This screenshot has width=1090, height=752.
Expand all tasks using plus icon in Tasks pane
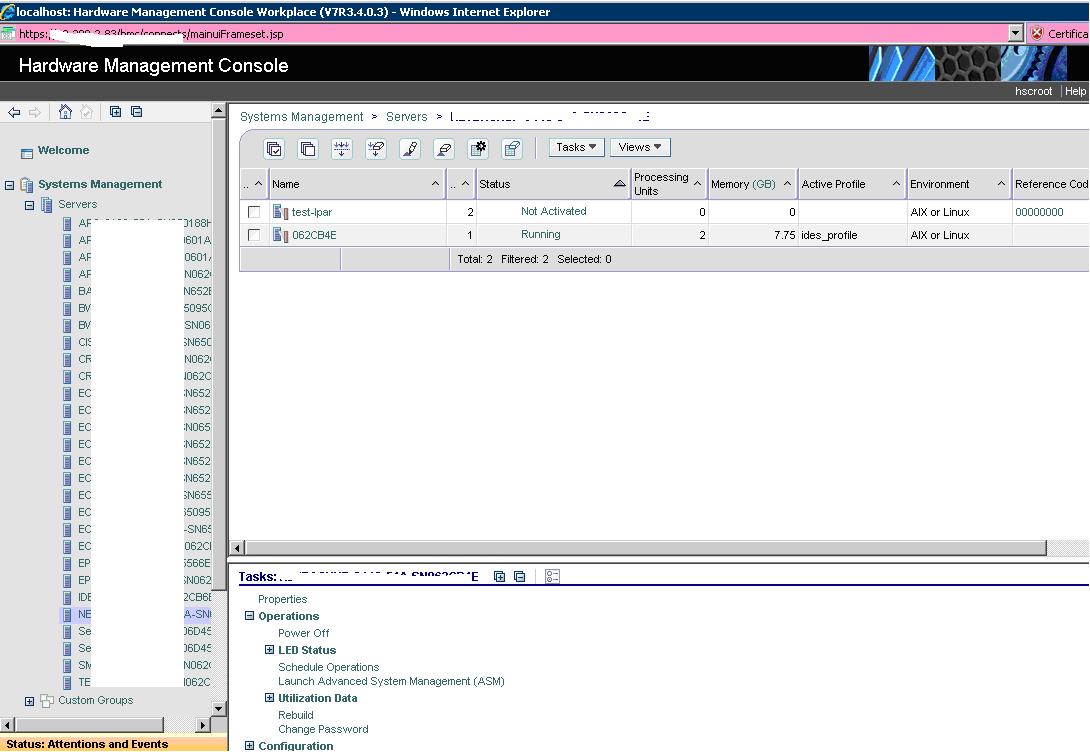[499, 576]
